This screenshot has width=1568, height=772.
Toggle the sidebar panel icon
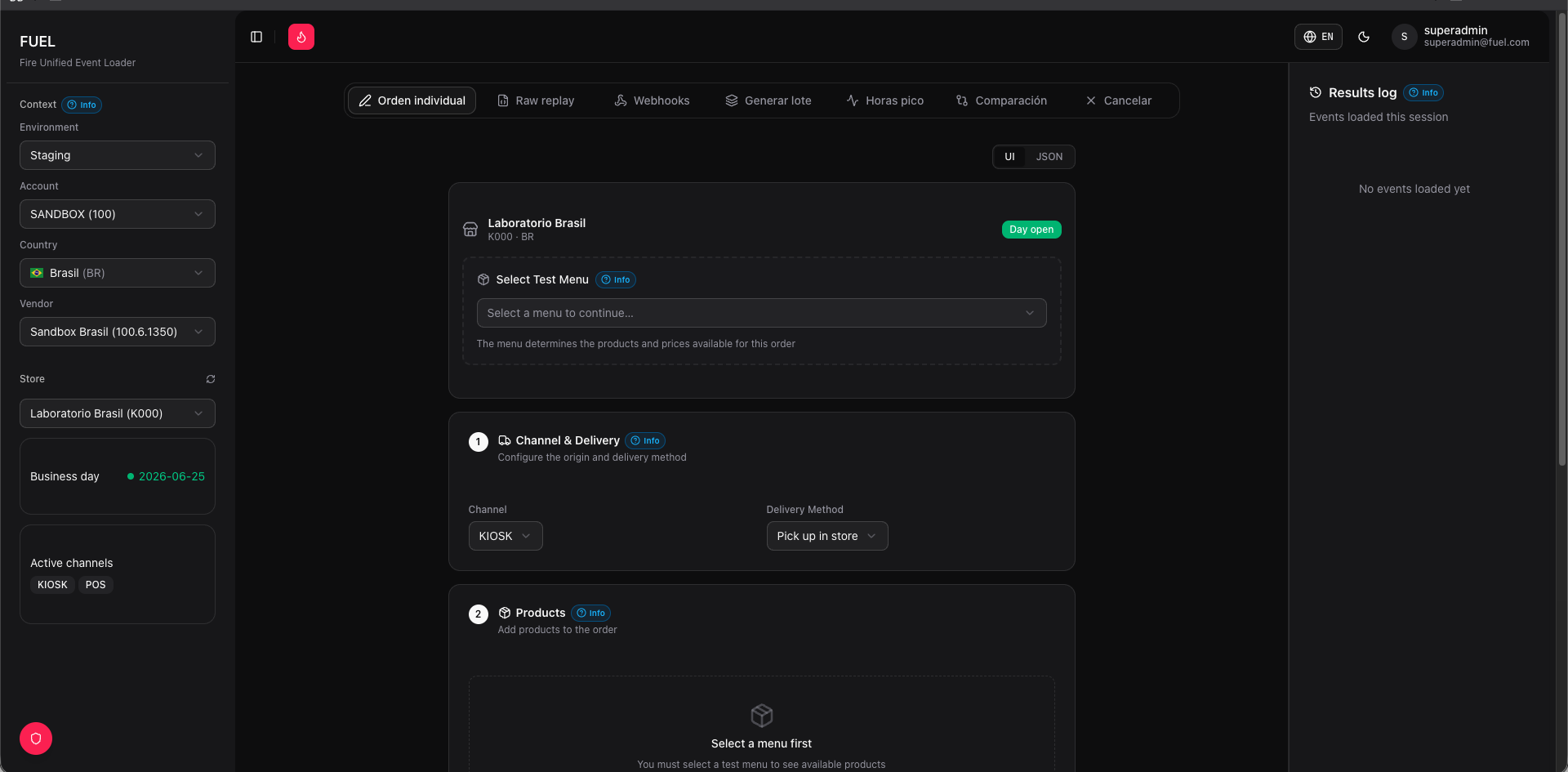pyautogui.click(x=256, y=37)
